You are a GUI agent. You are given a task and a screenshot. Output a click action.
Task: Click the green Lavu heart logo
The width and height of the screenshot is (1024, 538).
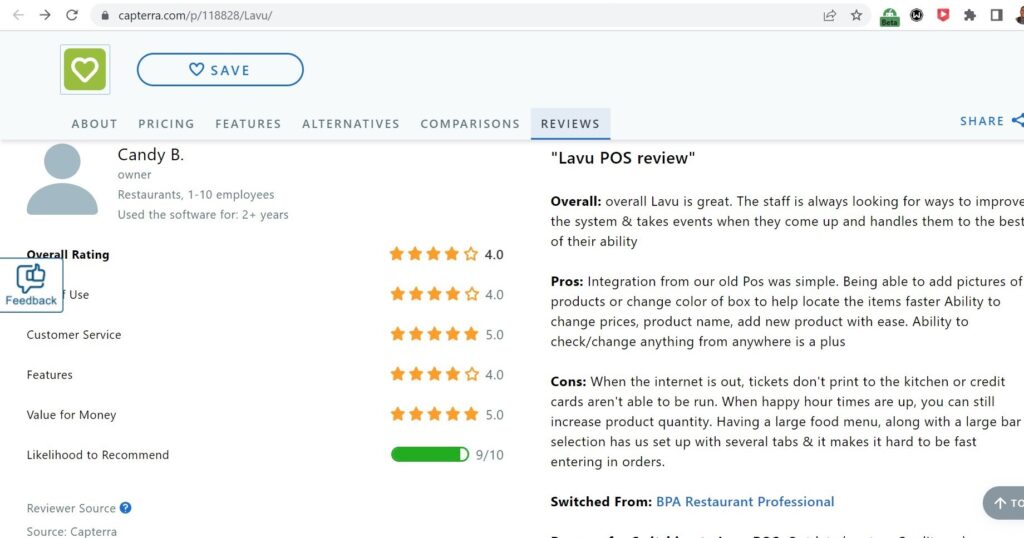[x=85, y=69]
